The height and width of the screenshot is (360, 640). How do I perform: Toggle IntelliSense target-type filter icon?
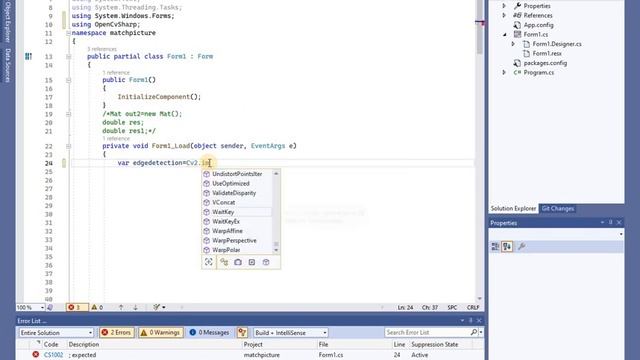209,262
